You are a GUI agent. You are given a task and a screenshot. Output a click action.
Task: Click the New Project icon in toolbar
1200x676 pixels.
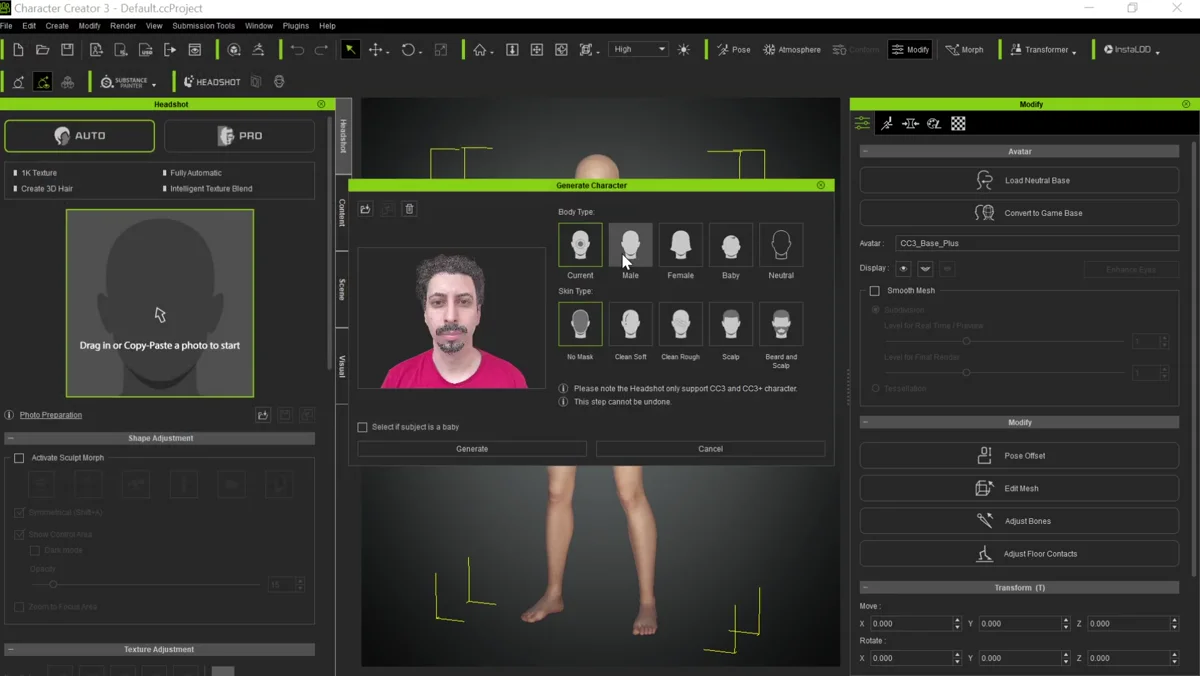pos(18,49)
